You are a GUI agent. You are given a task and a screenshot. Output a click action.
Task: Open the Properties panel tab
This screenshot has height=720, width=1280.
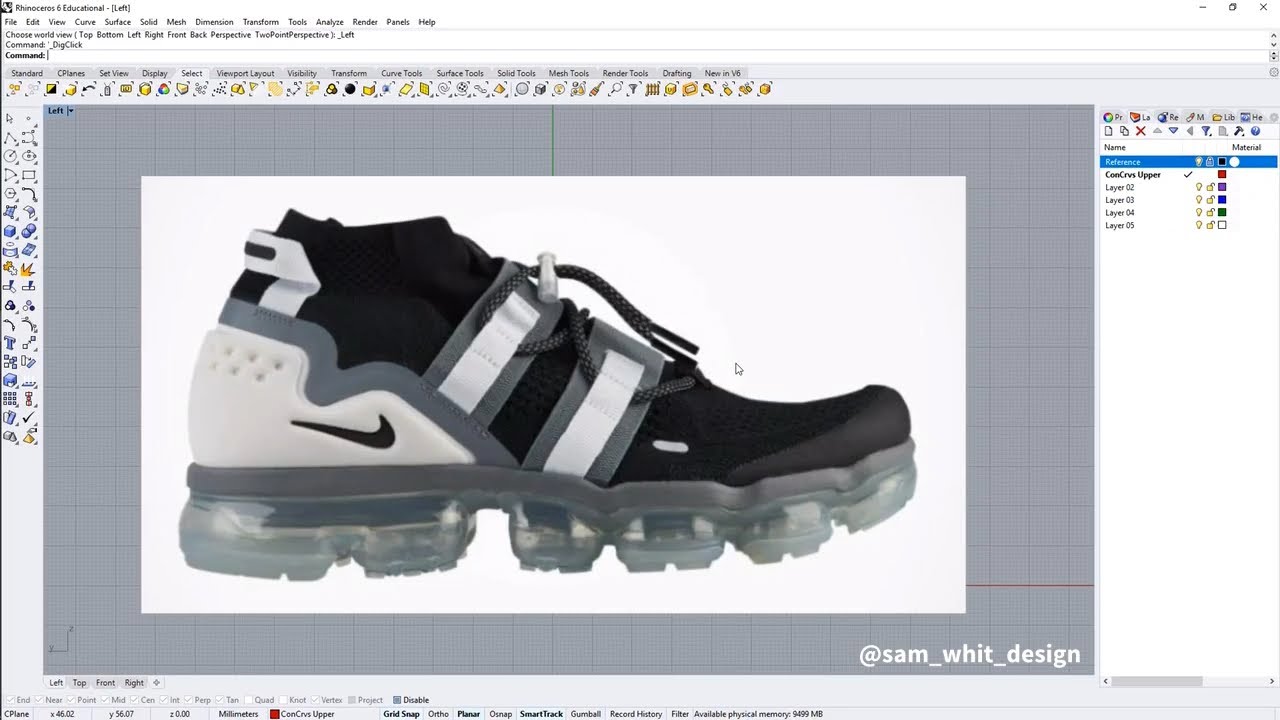click(x=1112, y=117)
